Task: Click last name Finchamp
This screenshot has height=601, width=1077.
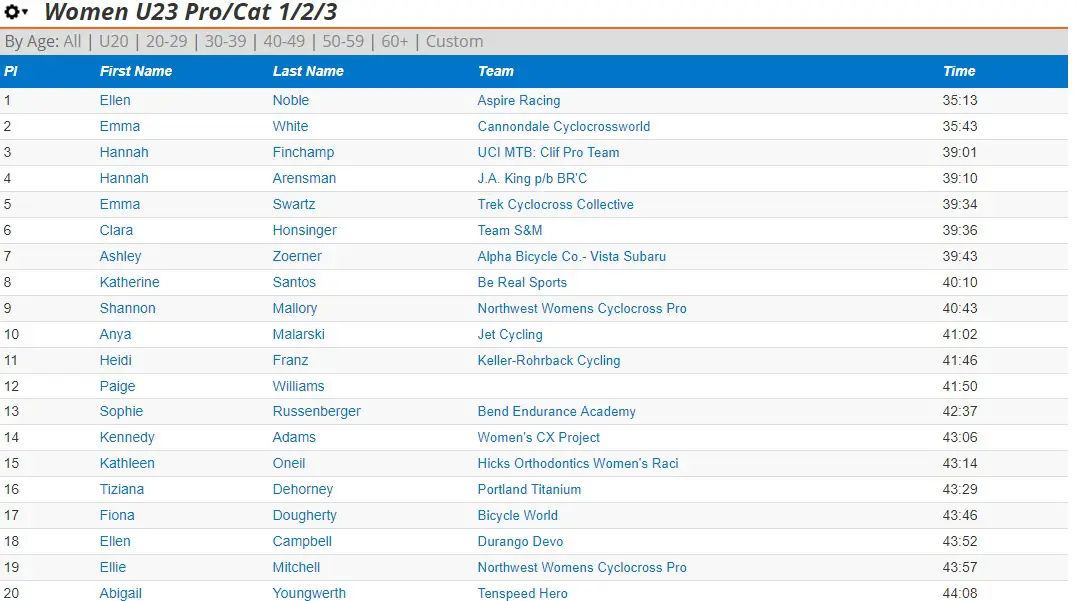Action: tap(303, 152)
